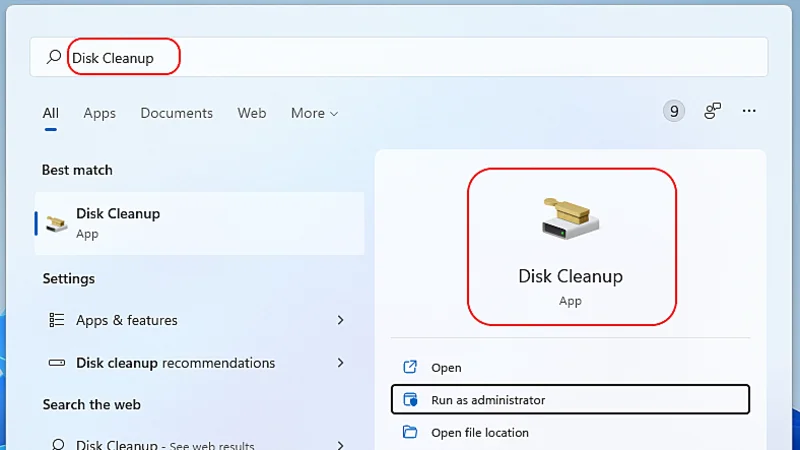Image resolution: width=800 pixels, height=450 pixels.
Task: Click the Run as administrator shield icon
Action: point(410,399)
